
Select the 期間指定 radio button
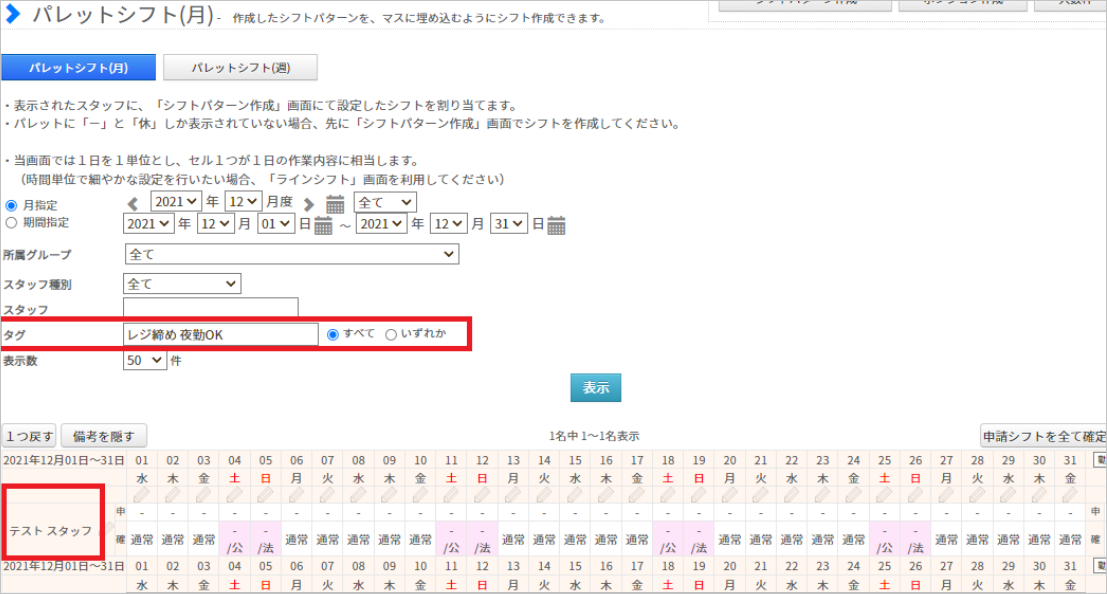pos(12,223)
